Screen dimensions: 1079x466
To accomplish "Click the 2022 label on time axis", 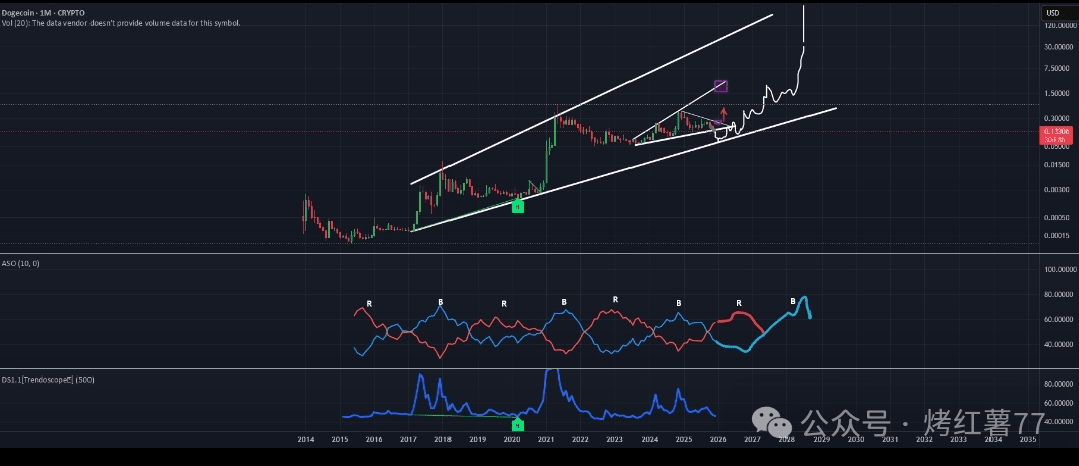I will (580, 439).
